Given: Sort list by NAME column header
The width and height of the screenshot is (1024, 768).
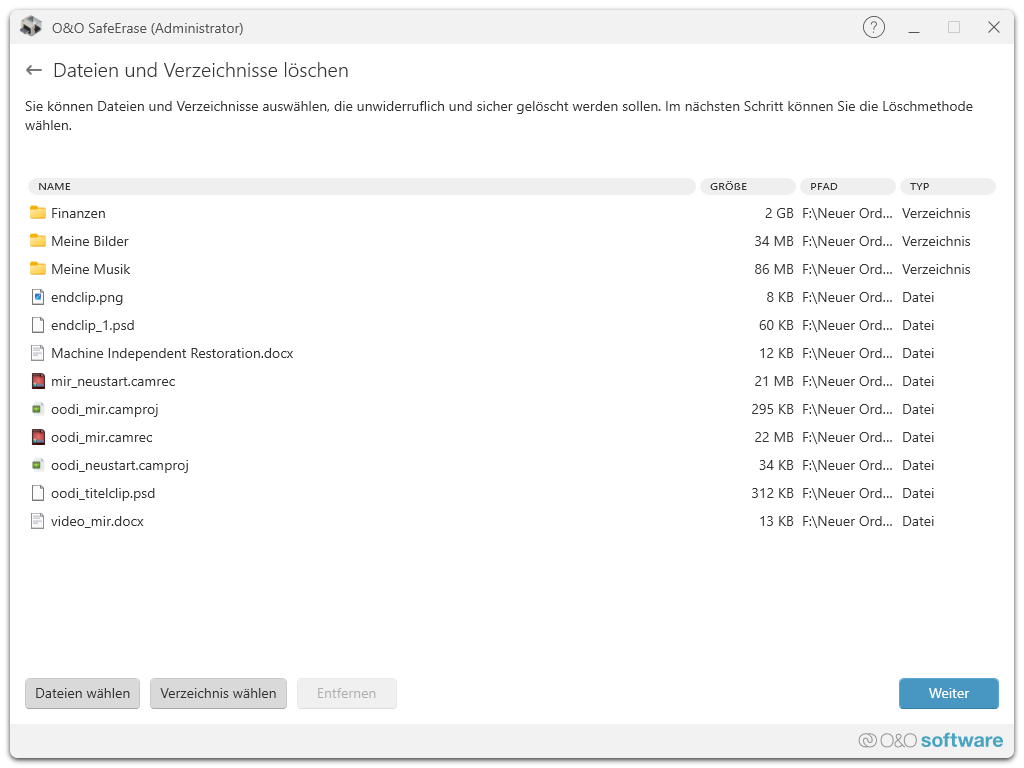Looking at the screenshot, I should click(360, 186).
